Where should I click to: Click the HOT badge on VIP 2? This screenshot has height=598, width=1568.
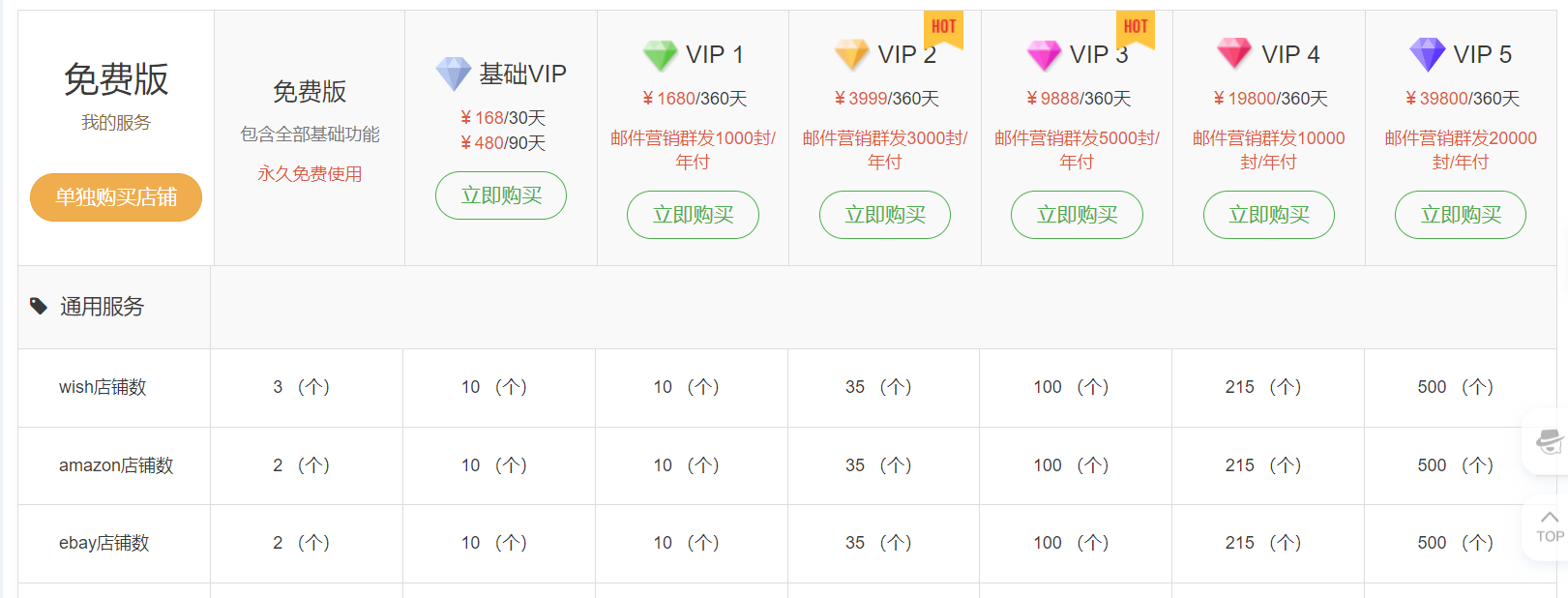pos(943,27)
